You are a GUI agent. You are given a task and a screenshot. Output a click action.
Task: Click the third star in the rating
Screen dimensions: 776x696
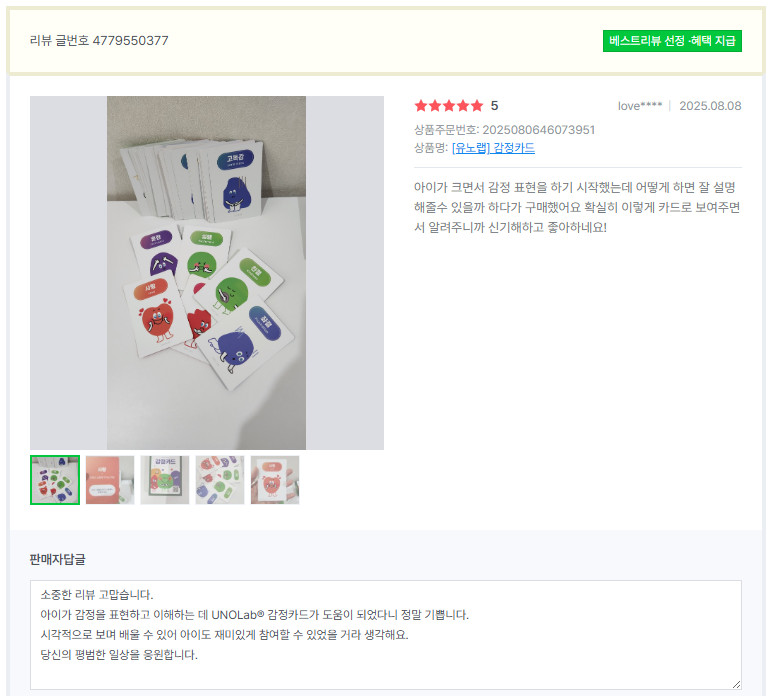pos(449,106)
